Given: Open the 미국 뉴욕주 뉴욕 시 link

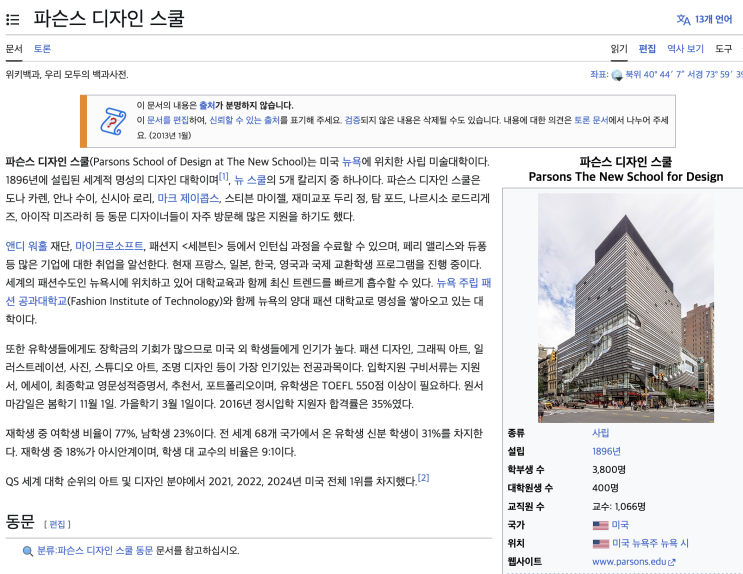Looking at the screenshot, I should tap(650, 543).
